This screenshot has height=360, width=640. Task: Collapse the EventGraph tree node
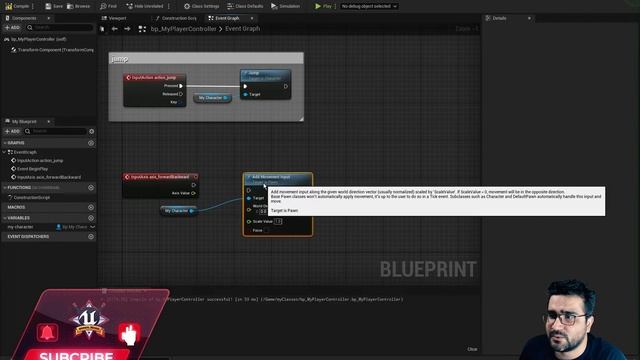(x=4, y=152)
